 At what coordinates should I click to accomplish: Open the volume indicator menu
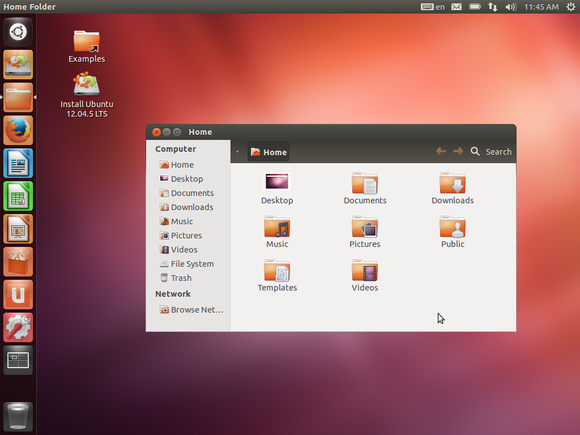click(x=511, y=7)
